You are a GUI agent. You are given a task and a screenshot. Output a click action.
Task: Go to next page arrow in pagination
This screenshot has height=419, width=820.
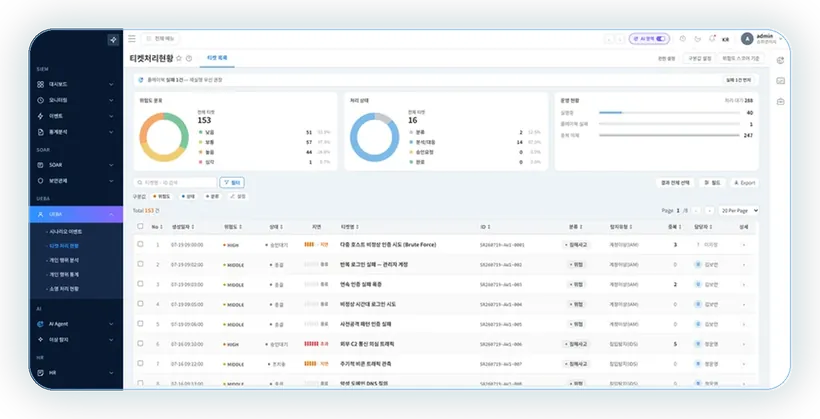point(710,210)
